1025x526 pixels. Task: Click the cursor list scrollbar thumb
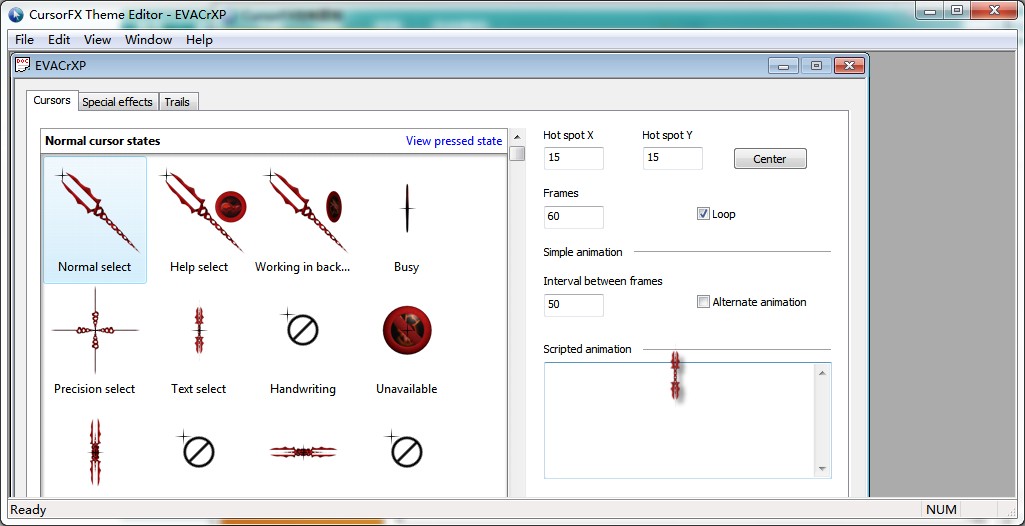click(x=517, y=154)
